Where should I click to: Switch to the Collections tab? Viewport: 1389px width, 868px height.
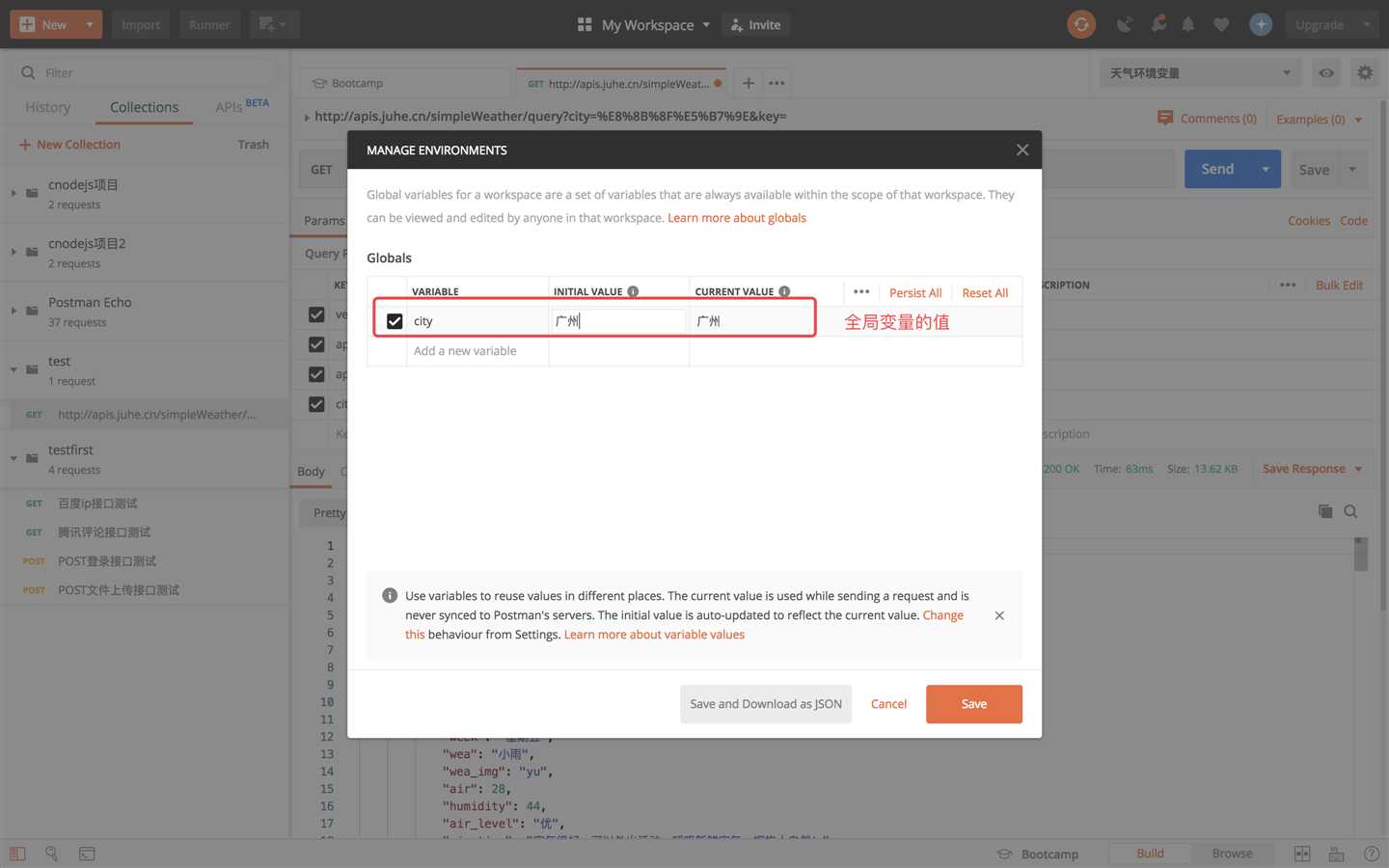(x=144, y=107)
